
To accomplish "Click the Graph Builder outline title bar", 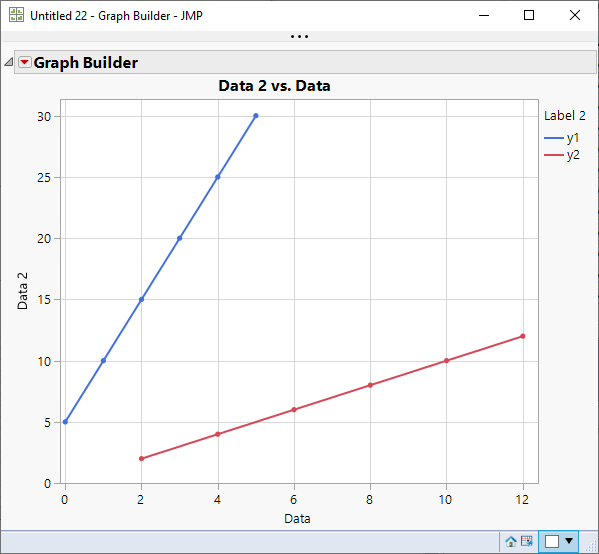I will point(305,62).
